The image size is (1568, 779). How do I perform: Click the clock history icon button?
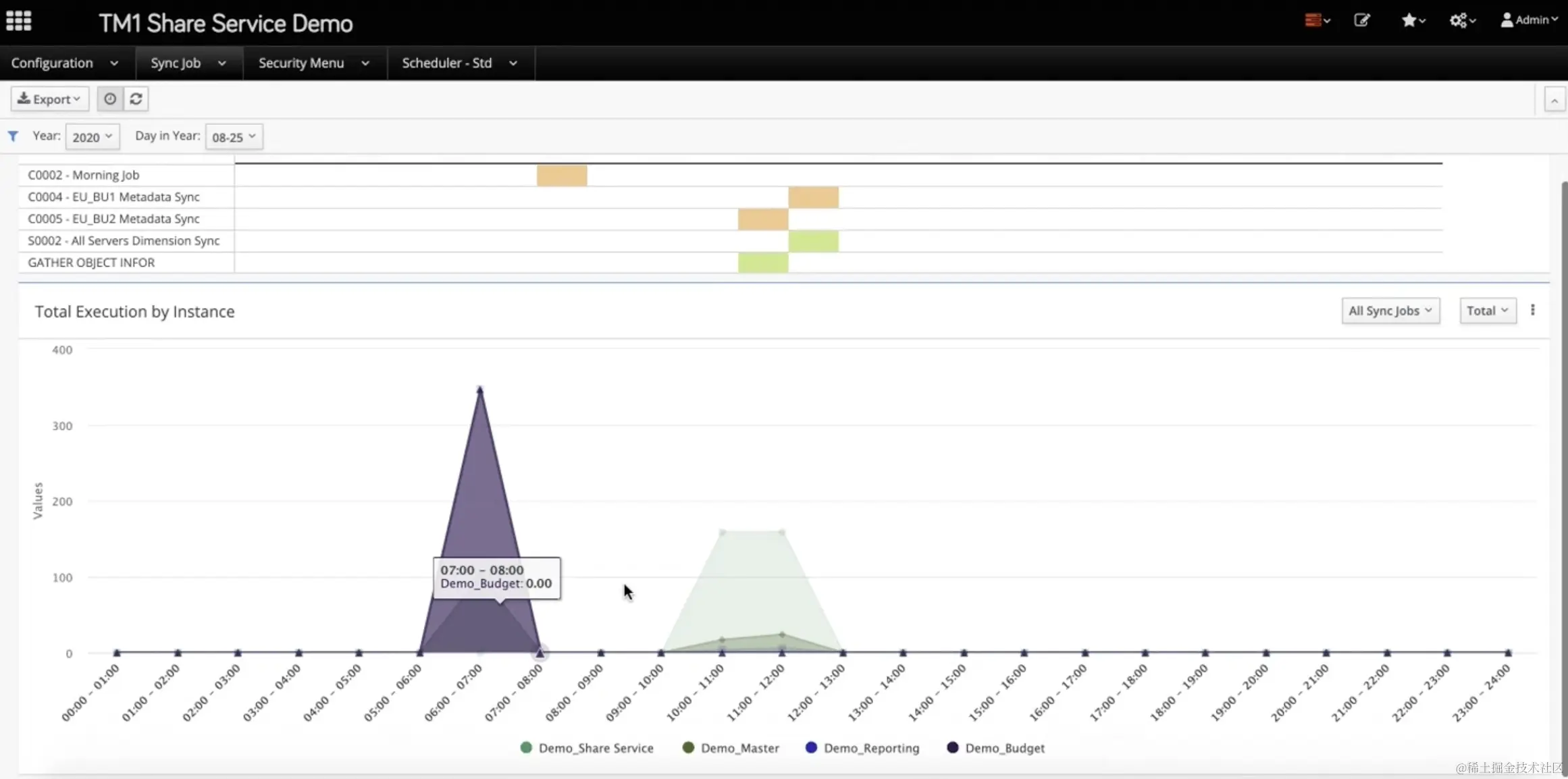point(109,99)
